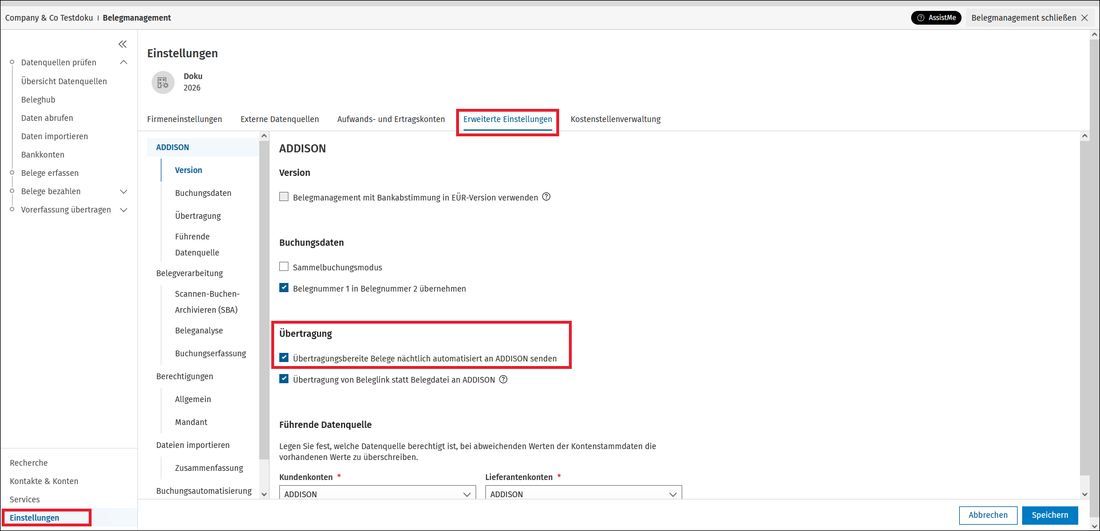Open Scannen-Buchen-Archivieren (SBA) settings
Screen dimensions: 1100x531
point(208,302)
